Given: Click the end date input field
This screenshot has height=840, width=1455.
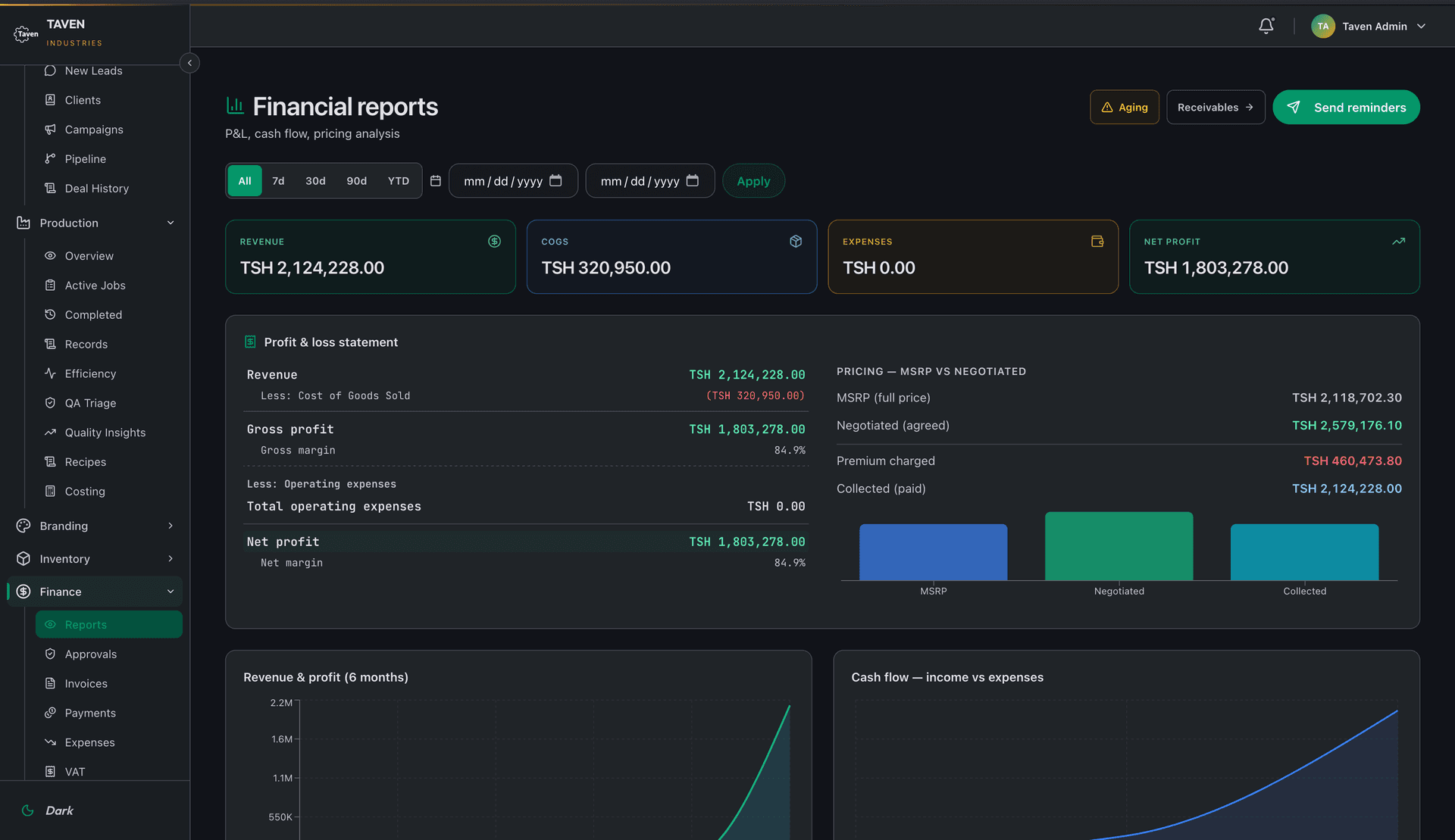Looking at the screenshot, I should (x=640, y=181).
